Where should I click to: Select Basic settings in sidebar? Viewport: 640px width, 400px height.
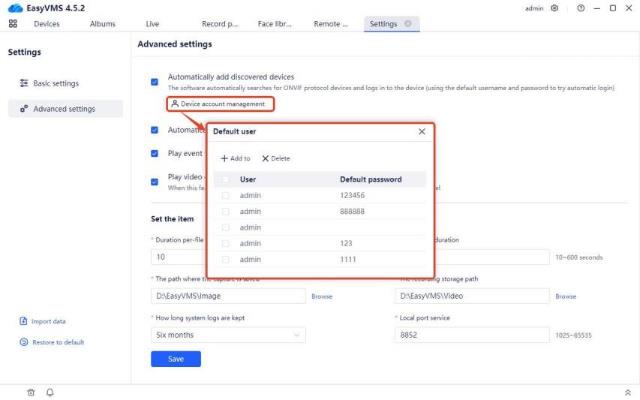[55, 83]
